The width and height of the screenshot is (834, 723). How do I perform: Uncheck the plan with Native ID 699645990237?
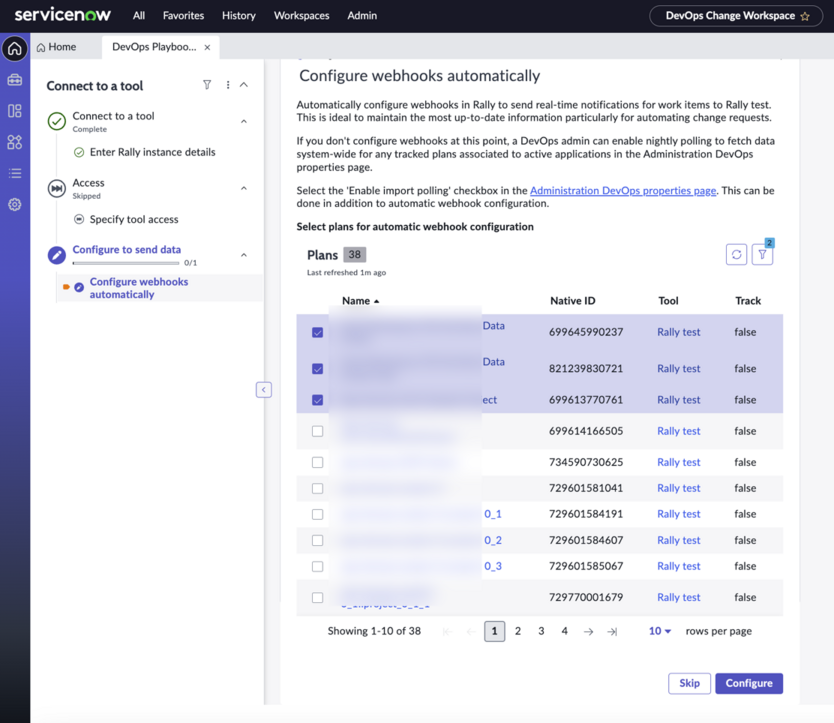[x=318, y=333]
